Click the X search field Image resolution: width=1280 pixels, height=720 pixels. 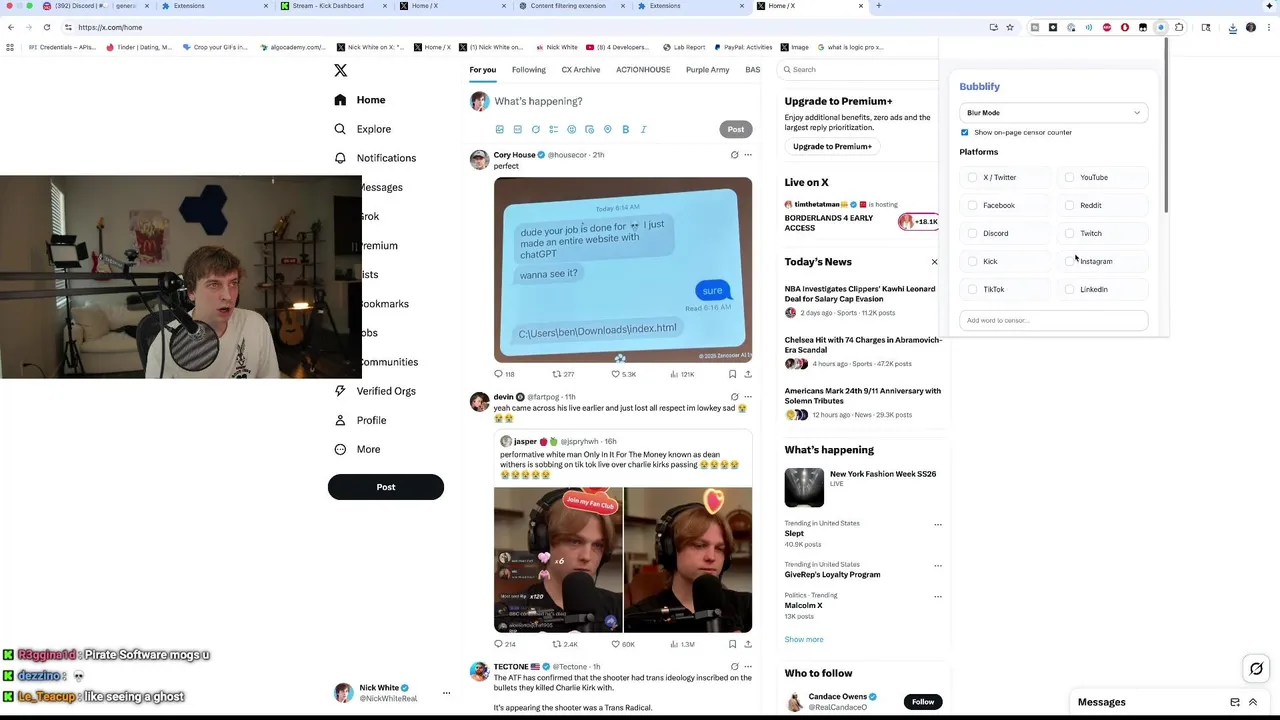click(x=858, y=70)
